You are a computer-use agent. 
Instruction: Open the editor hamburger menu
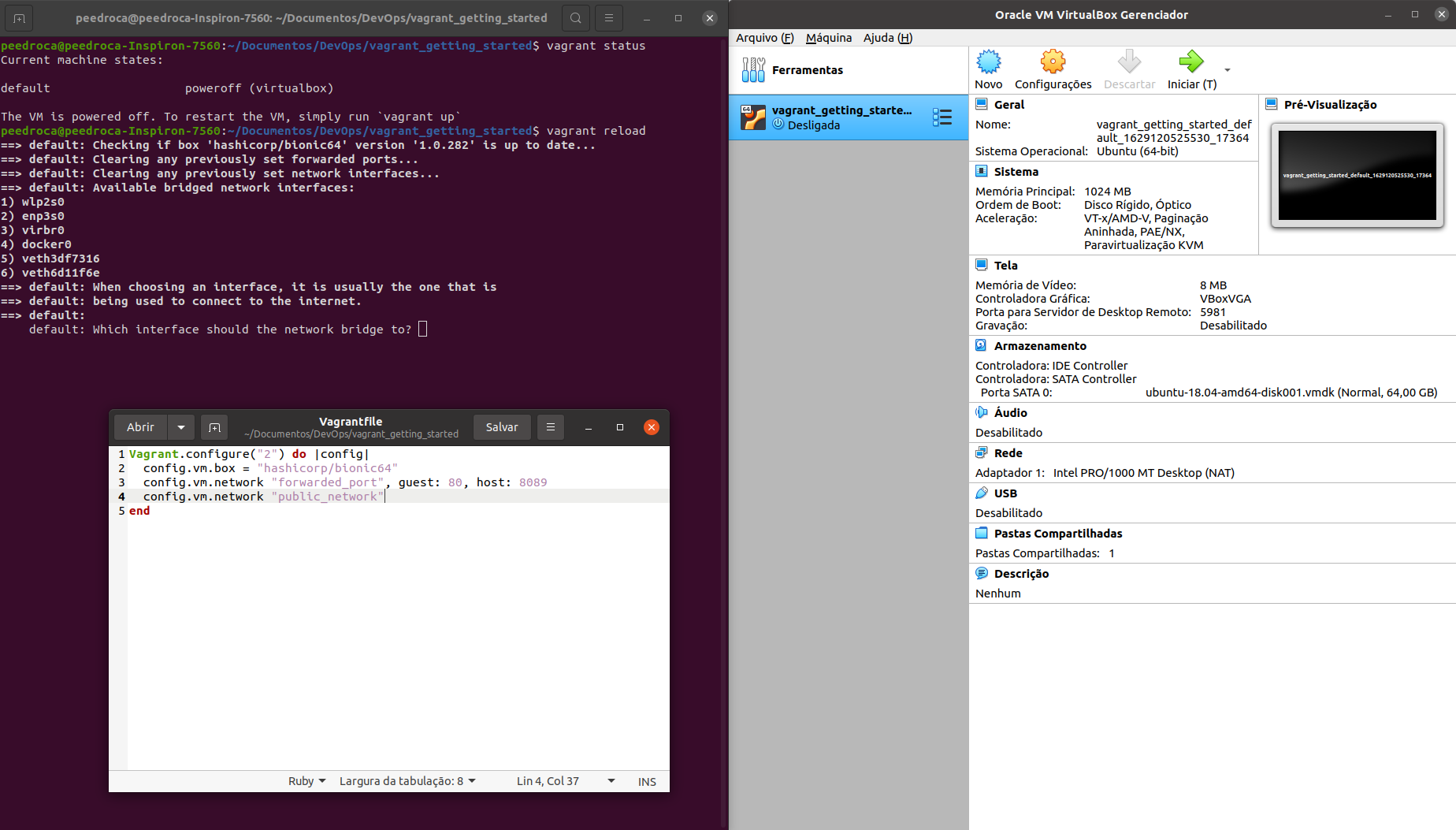tap(551, 427)
